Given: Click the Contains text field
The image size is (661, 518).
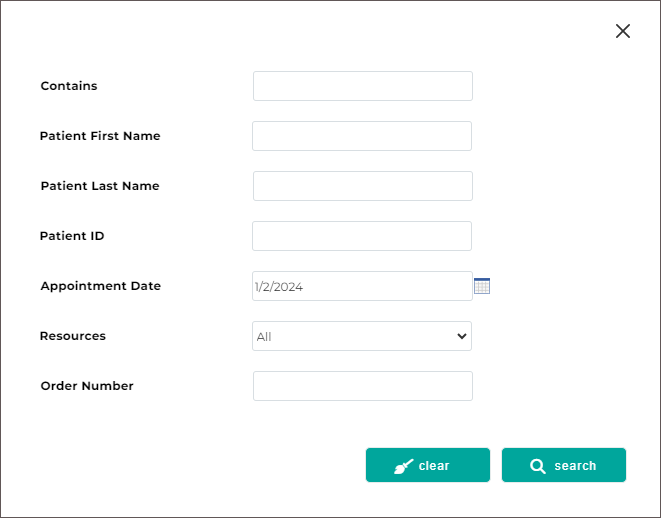Looking at the screenshot, I should [362, 86].
